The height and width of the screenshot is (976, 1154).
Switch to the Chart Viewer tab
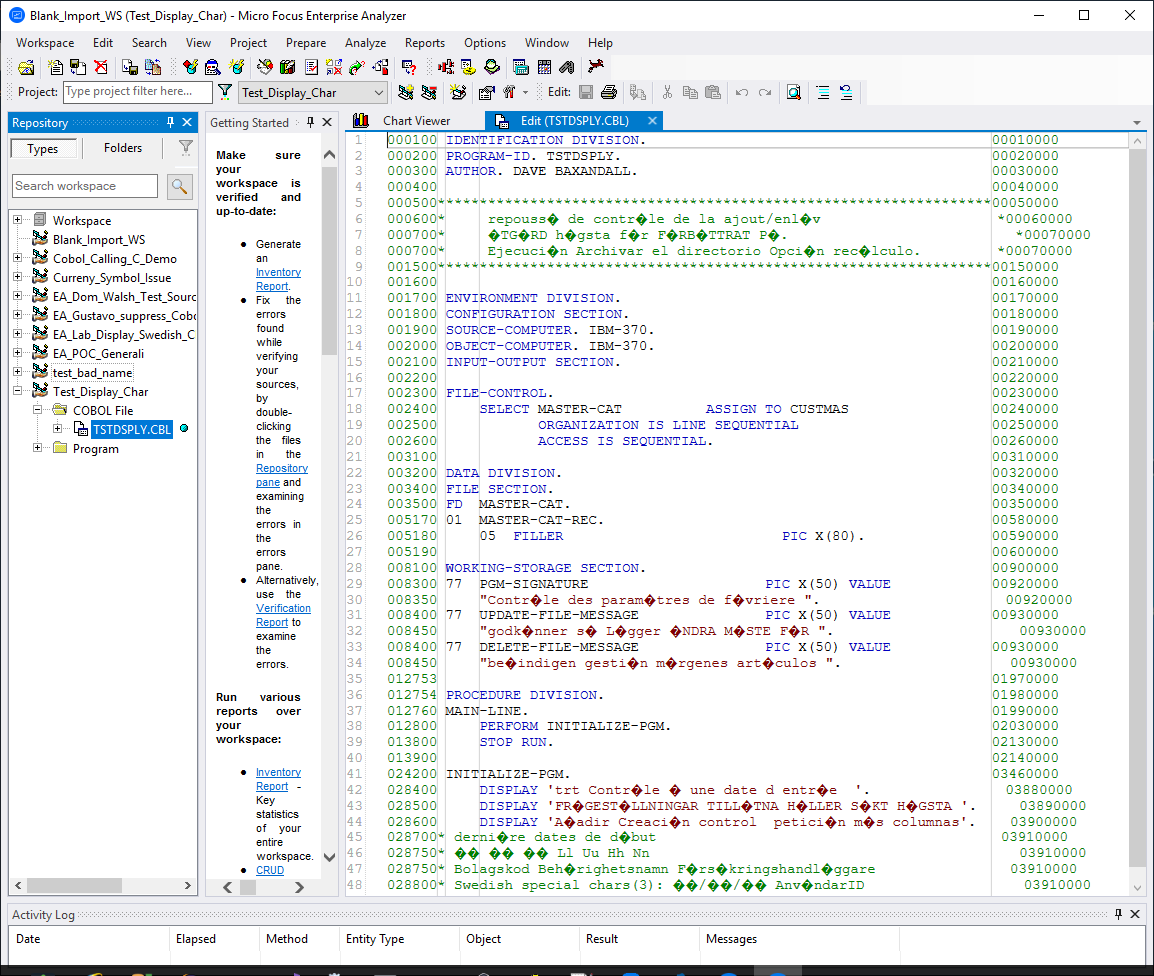[414, 119]
